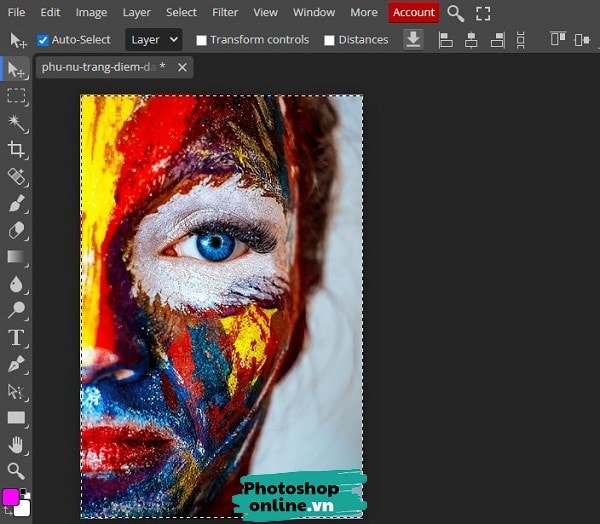Screen dimensions: 600x524
Task: Select the Move tool in the toolbar
Action: (x=16, y=69)
